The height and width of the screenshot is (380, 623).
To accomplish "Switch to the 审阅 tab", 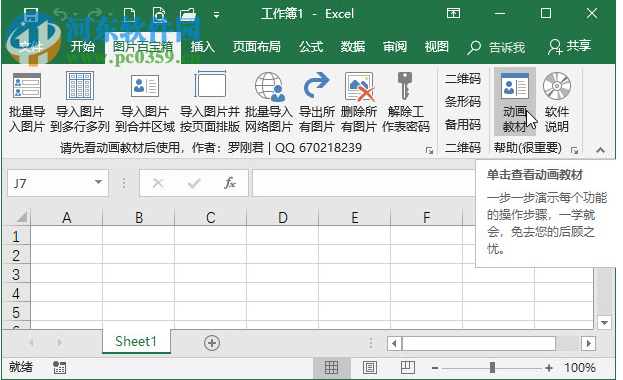I will 395,47.
